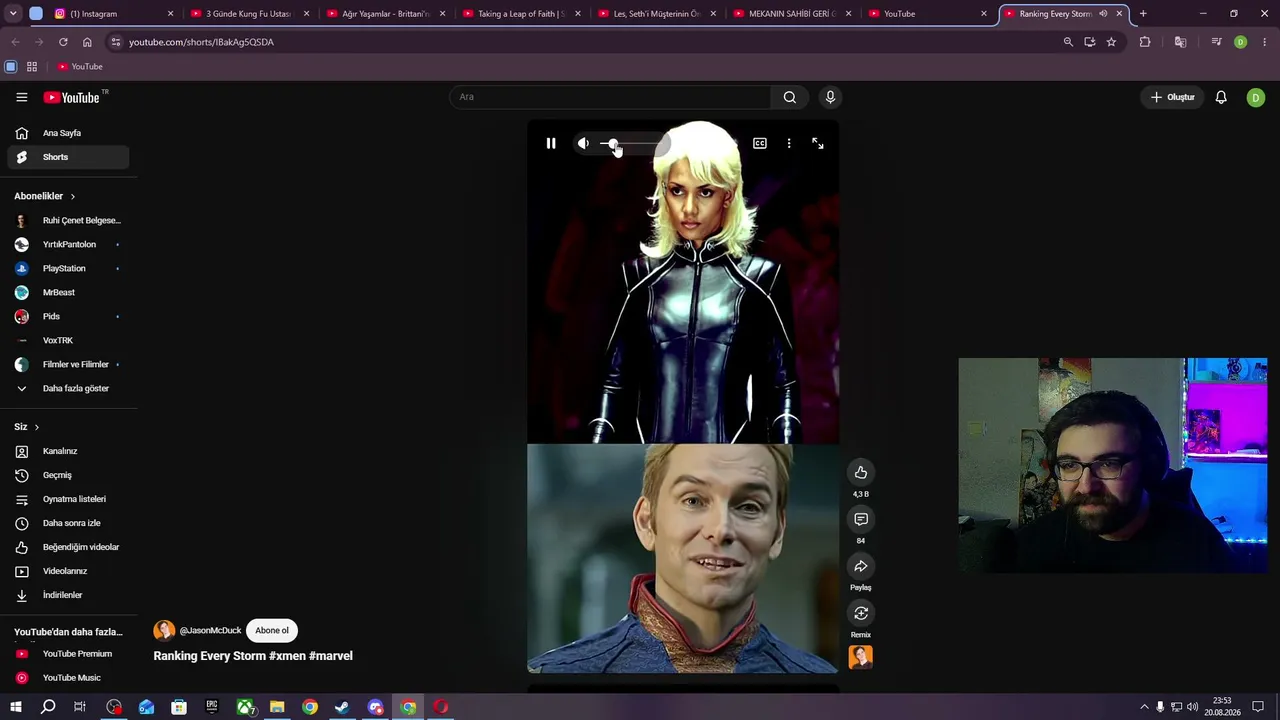Screen dimensions: 1280x720
Task: Open Geçmiş watch history
Action: point(68,475)
